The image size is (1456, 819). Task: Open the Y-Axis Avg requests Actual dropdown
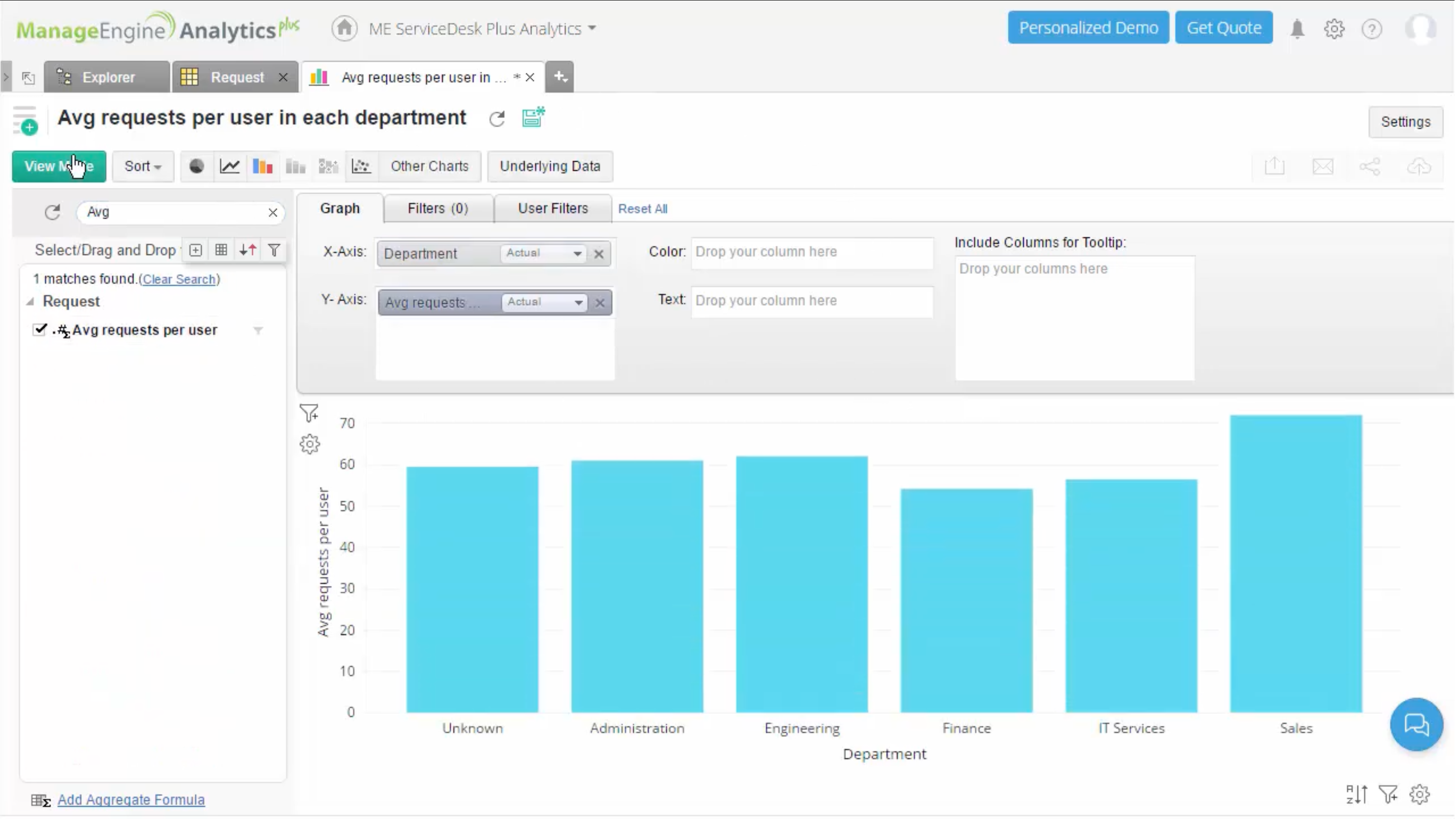[x=578, y=302]
